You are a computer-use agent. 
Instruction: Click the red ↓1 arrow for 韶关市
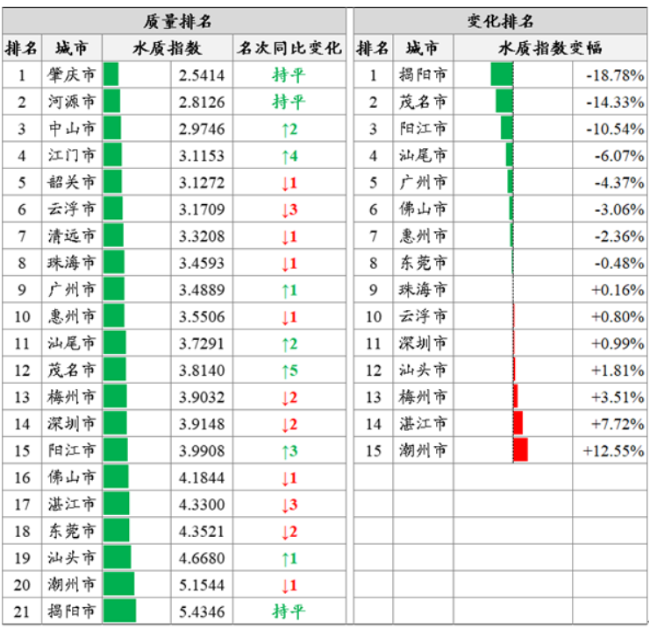[288, 182]
